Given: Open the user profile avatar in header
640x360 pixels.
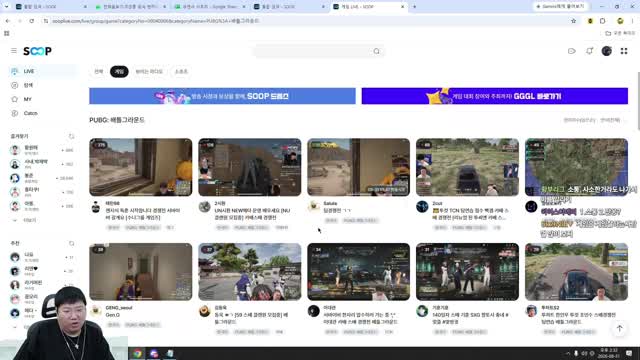Looking at the screenshot, I should tap(607, 51).
